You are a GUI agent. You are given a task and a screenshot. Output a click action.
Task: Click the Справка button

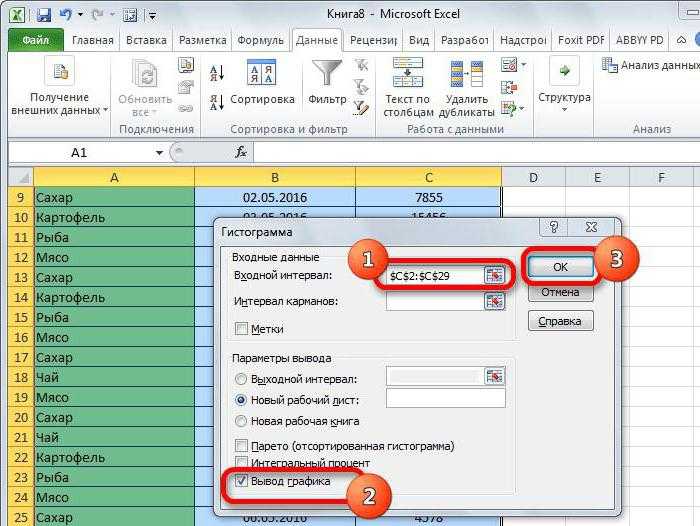click(x=560, y=321)
